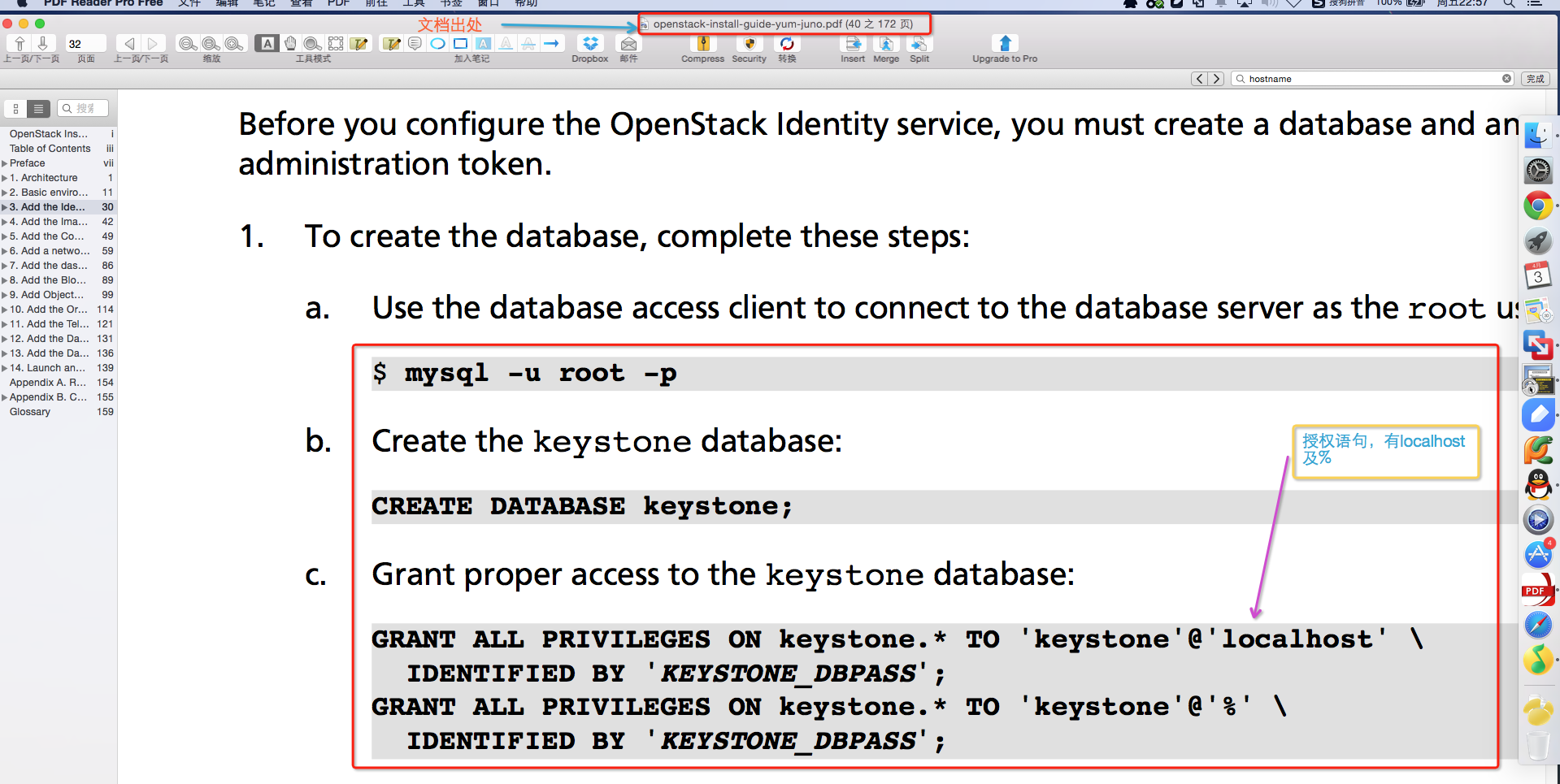The height and width of the screenshot is (784, 1560).
Task: Add a strikethrough annotation
Action: tap(528, 43)
